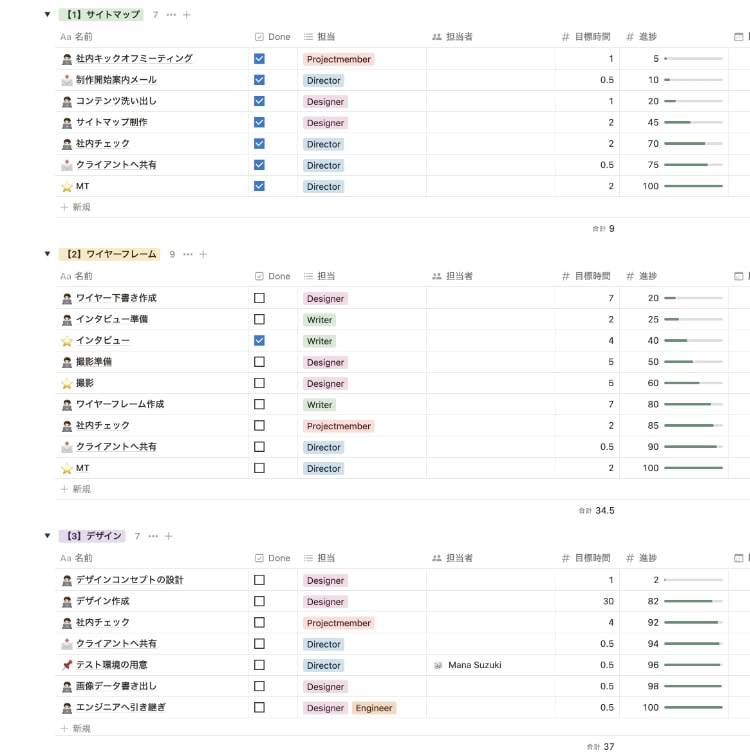Open 名前 column header in サイトマップ table
The image size is (750, 756).
tap(76, 37)
